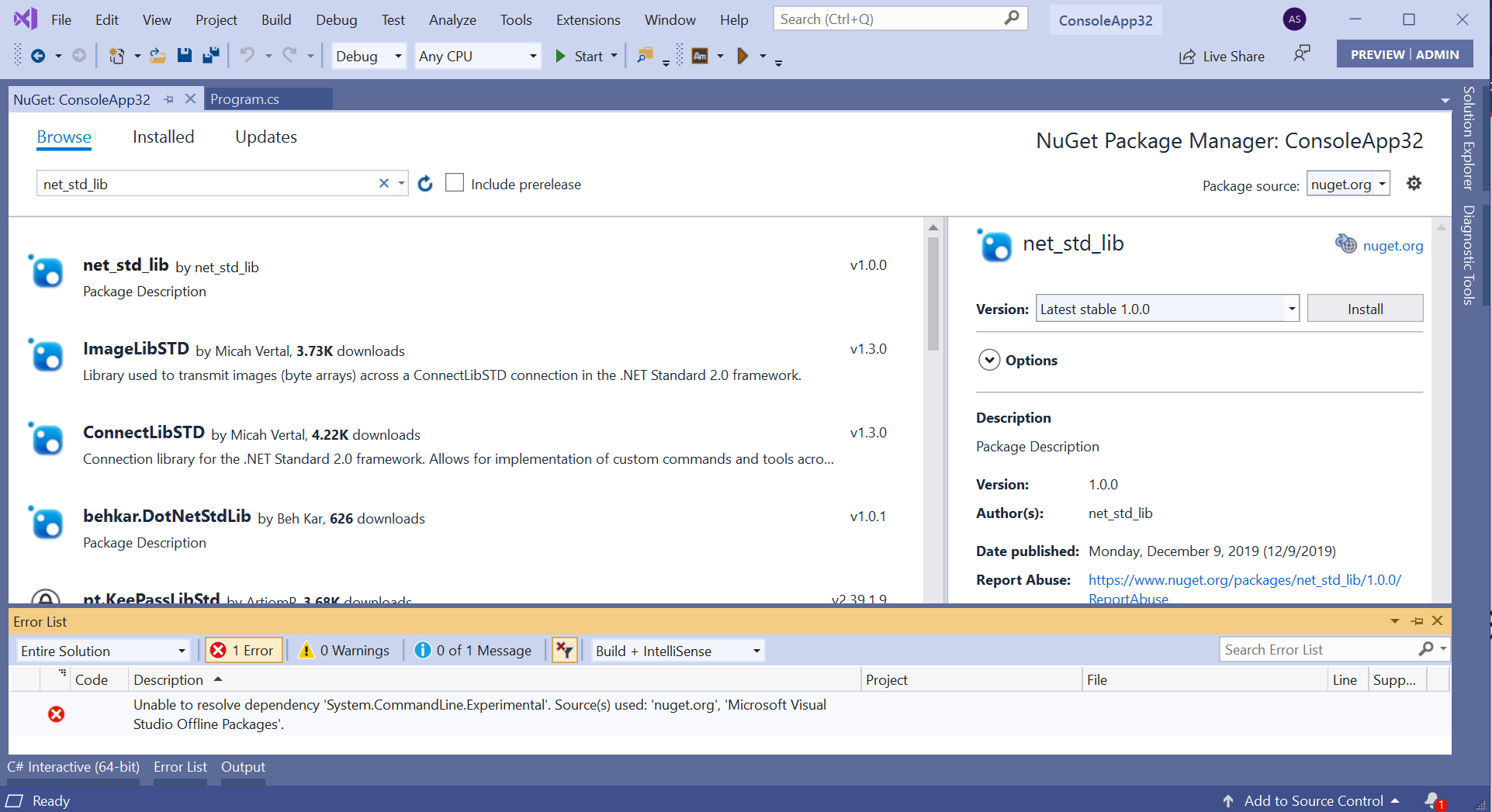Open the document tabs overflow dropdown
The width and height of the screenshot is (1492, 812).
[1445, 100]
